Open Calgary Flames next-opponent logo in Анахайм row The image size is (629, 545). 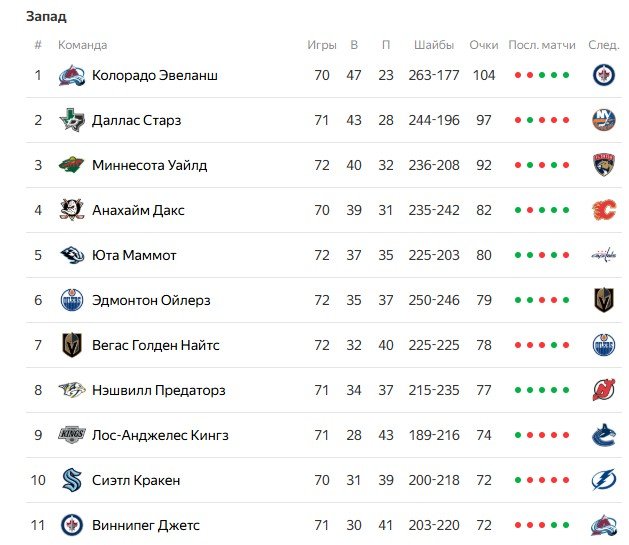tap(603, 210)
